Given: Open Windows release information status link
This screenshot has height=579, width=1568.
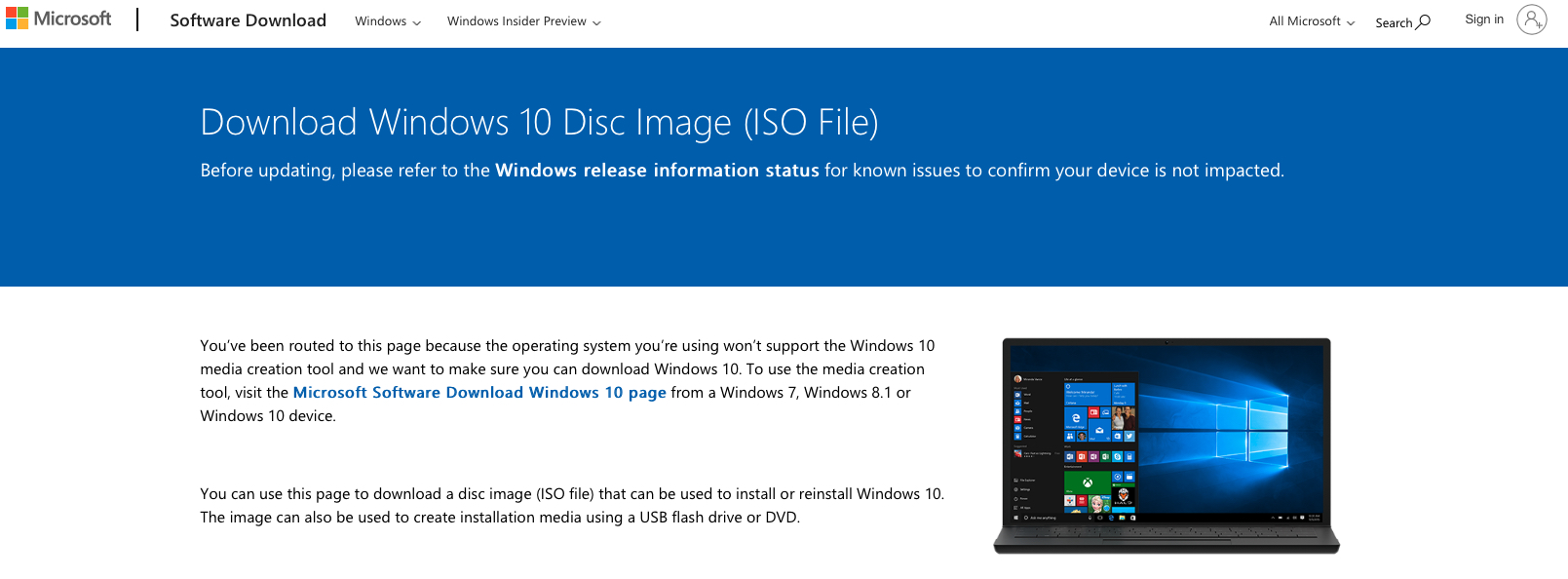Looking at the screenshot, I should pos(657,171).
